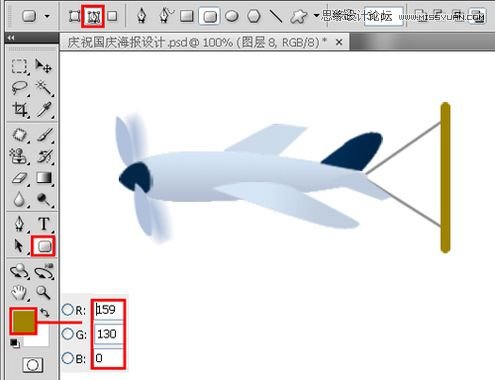This screenshot has height=380, width=495.
Task: Pick the Pen tool in options bar
Action: (x=142, y=16)
